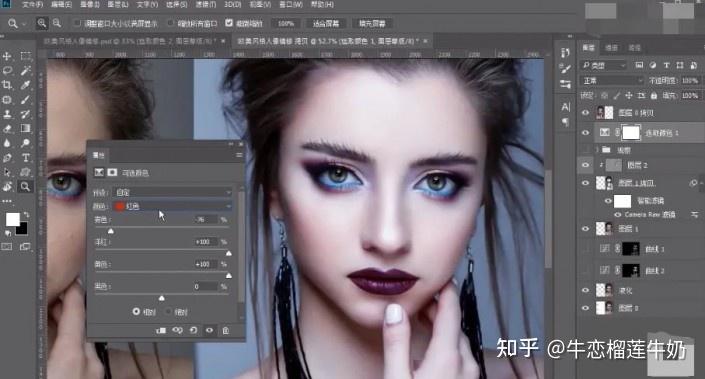Filter layers by type layers icon
Viewport: 705px width, 379px height.
pos(666,65)
